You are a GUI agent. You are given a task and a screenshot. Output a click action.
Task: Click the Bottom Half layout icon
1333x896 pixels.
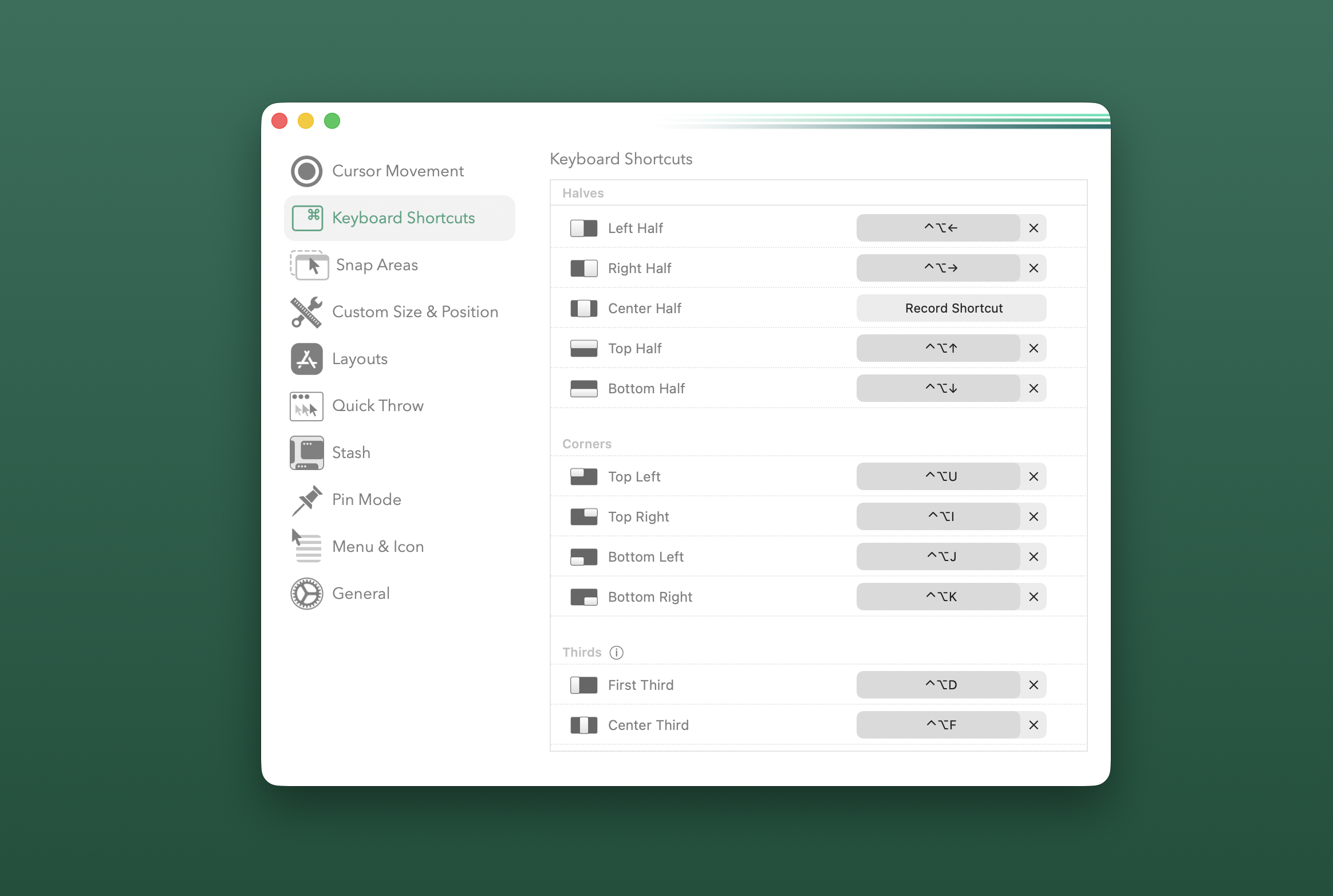click(583, 389)
